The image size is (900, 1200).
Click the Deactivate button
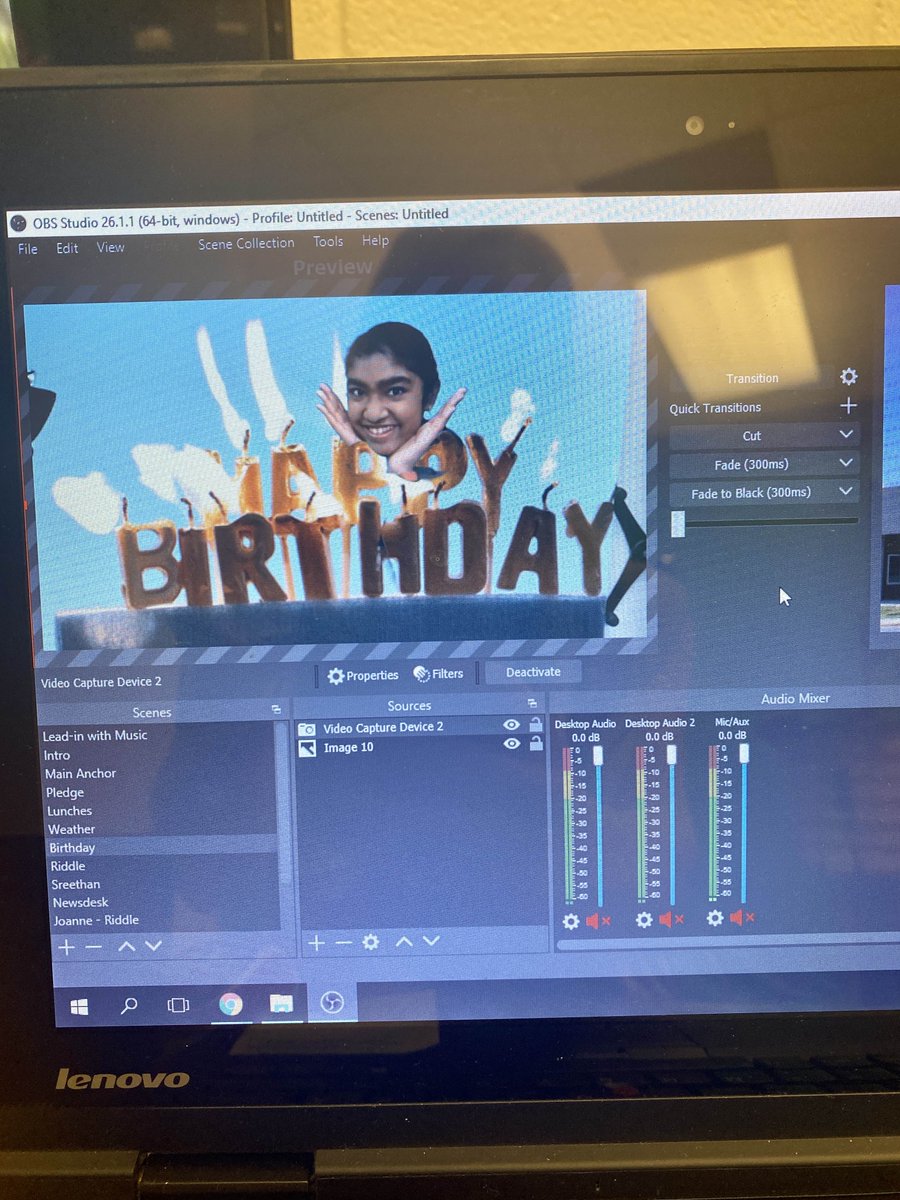(533, 672)
